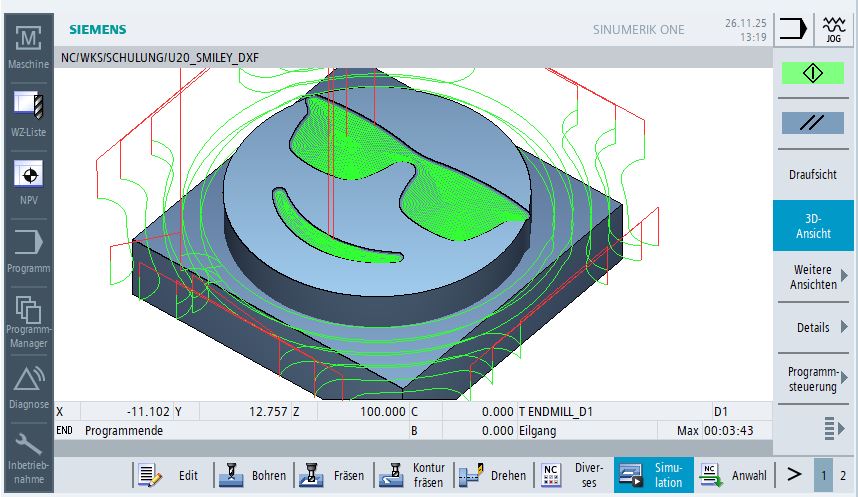
Task: Select the 3D-Ansicht view
Action: [812, 225]
